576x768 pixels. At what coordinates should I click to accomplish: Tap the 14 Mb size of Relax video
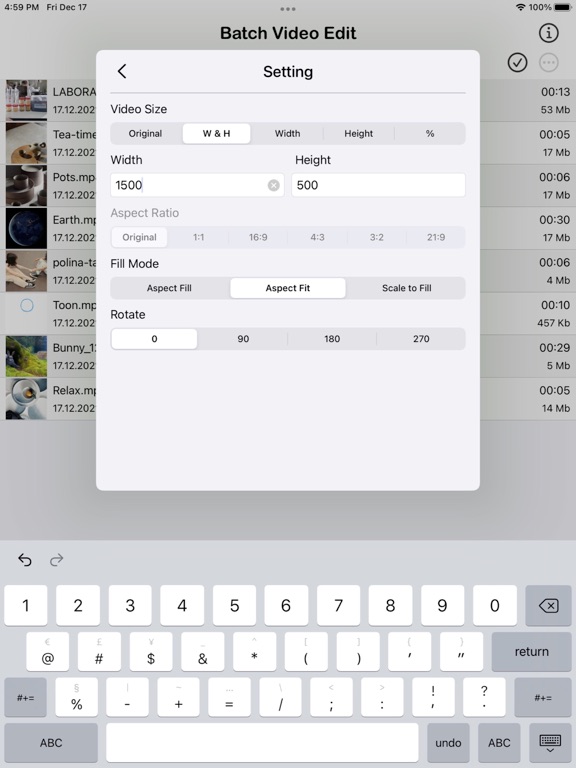[x=556, y=408]
